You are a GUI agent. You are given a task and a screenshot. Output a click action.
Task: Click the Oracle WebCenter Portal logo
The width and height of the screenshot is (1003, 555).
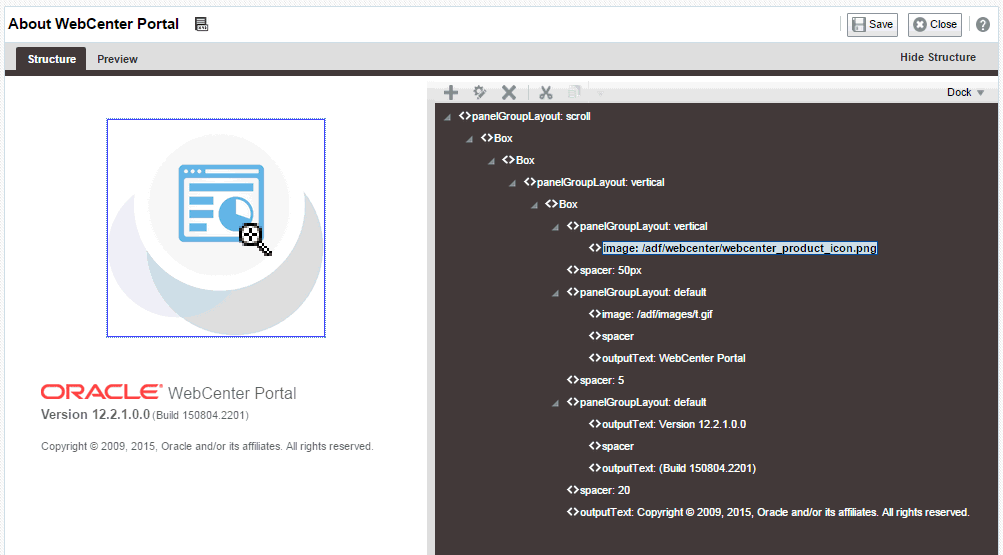tap(168, 392)
